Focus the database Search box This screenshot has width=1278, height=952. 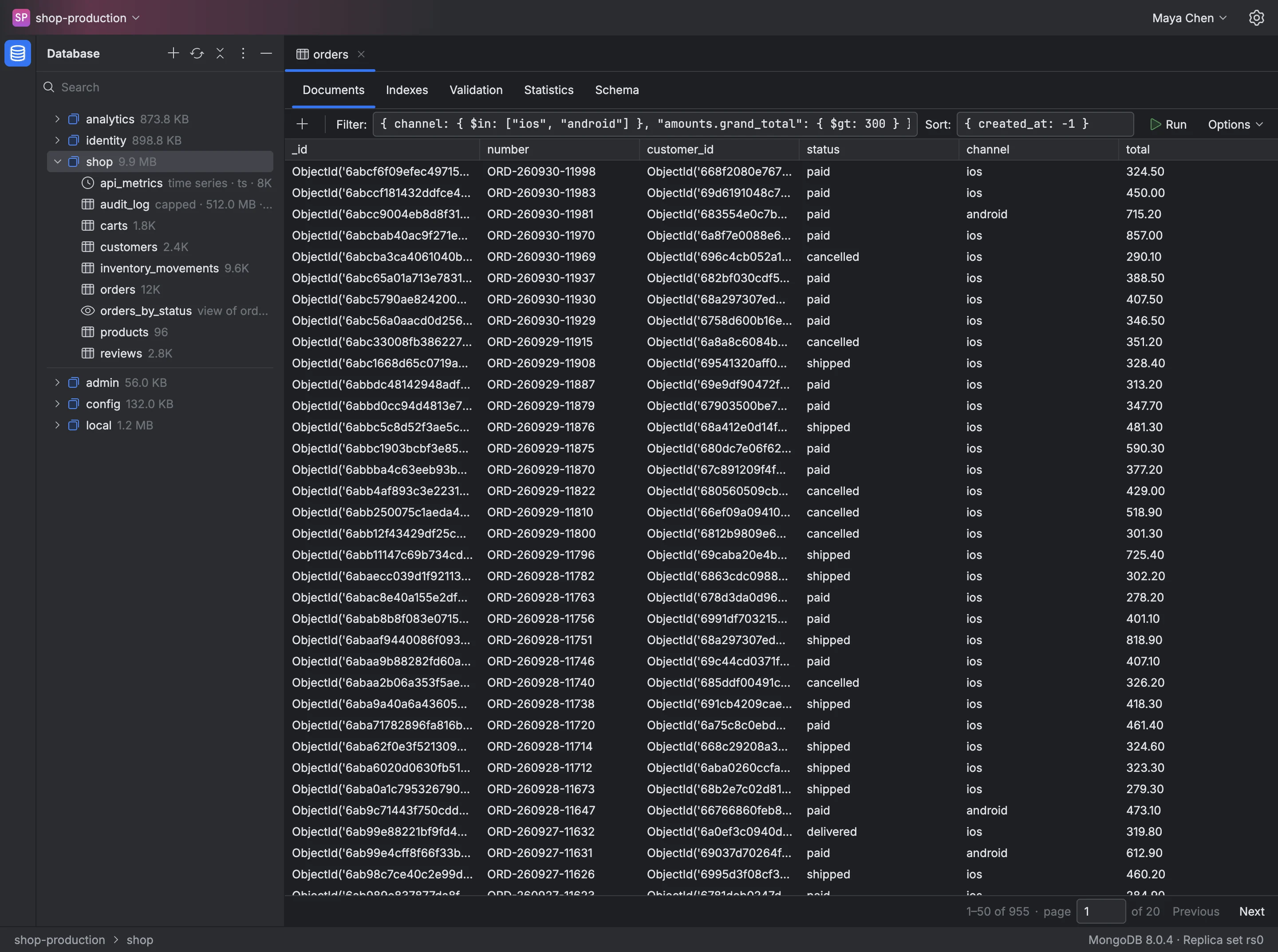160,87
